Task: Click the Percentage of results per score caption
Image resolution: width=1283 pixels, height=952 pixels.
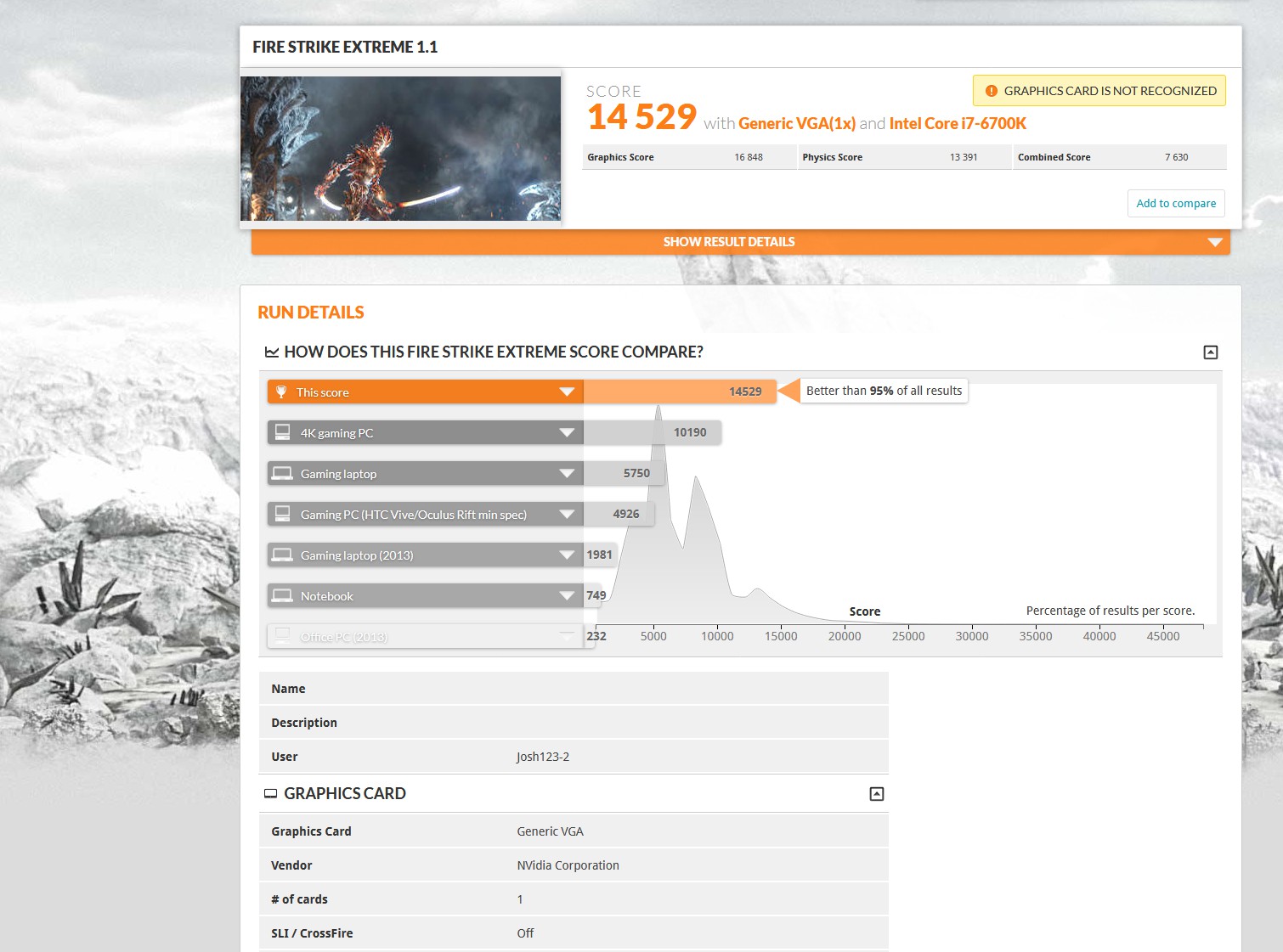Action: point(1111,611)
